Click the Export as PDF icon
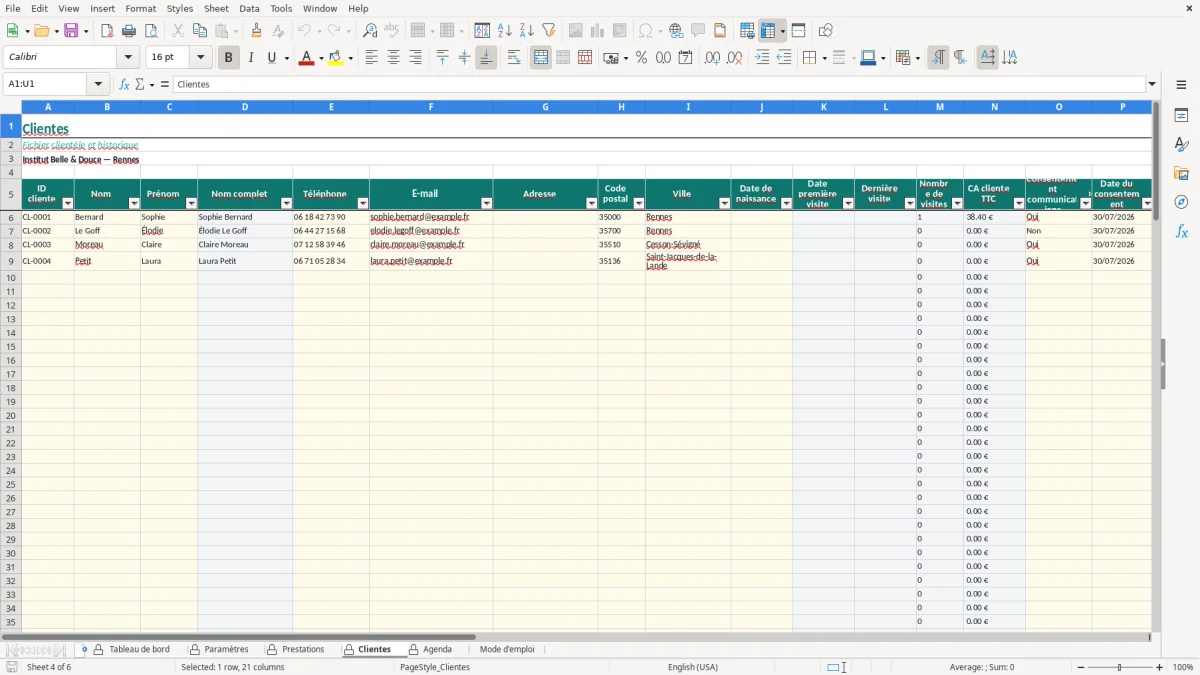 107,31
